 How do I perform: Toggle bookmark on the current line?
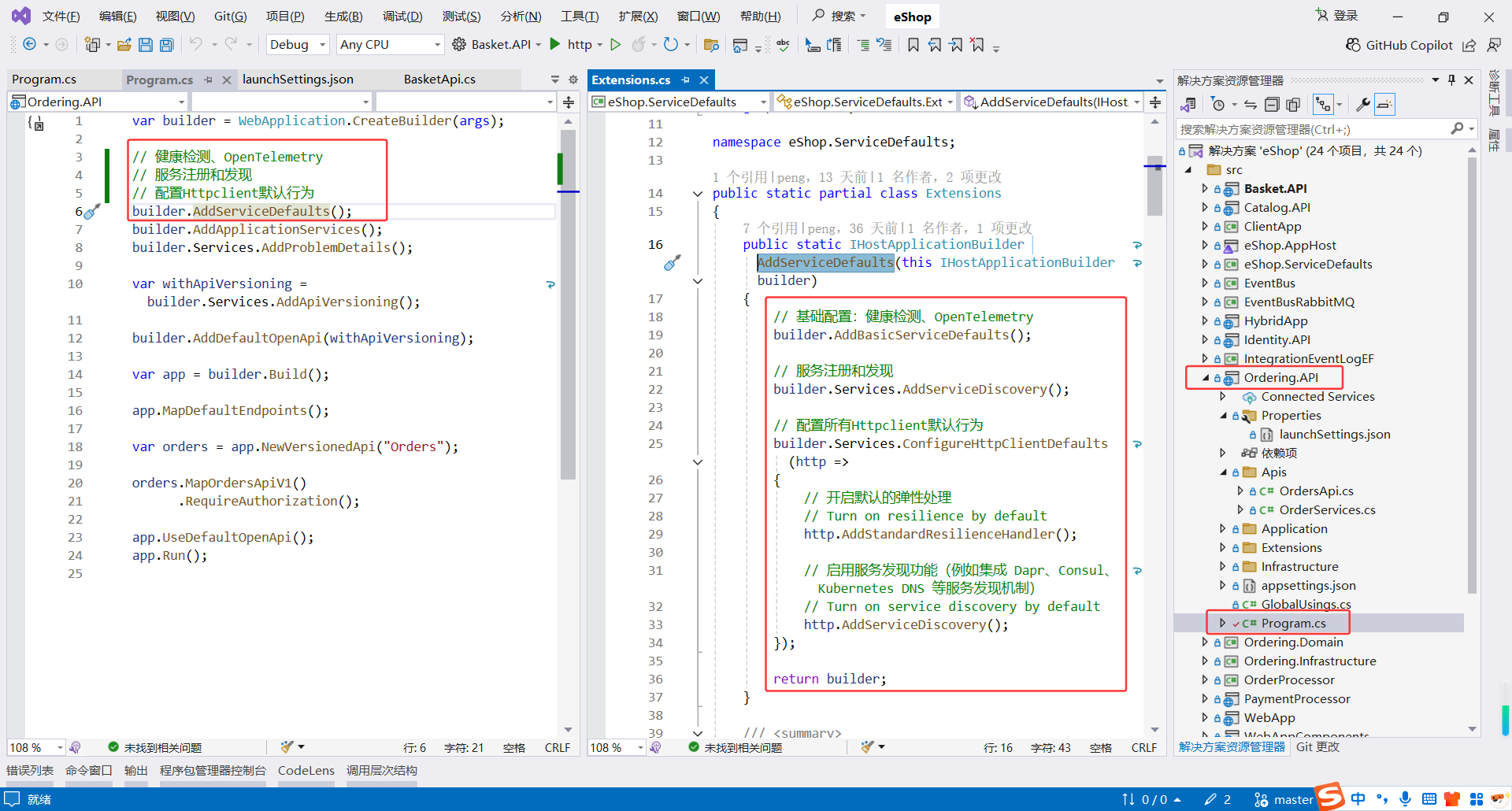[913, 45]
